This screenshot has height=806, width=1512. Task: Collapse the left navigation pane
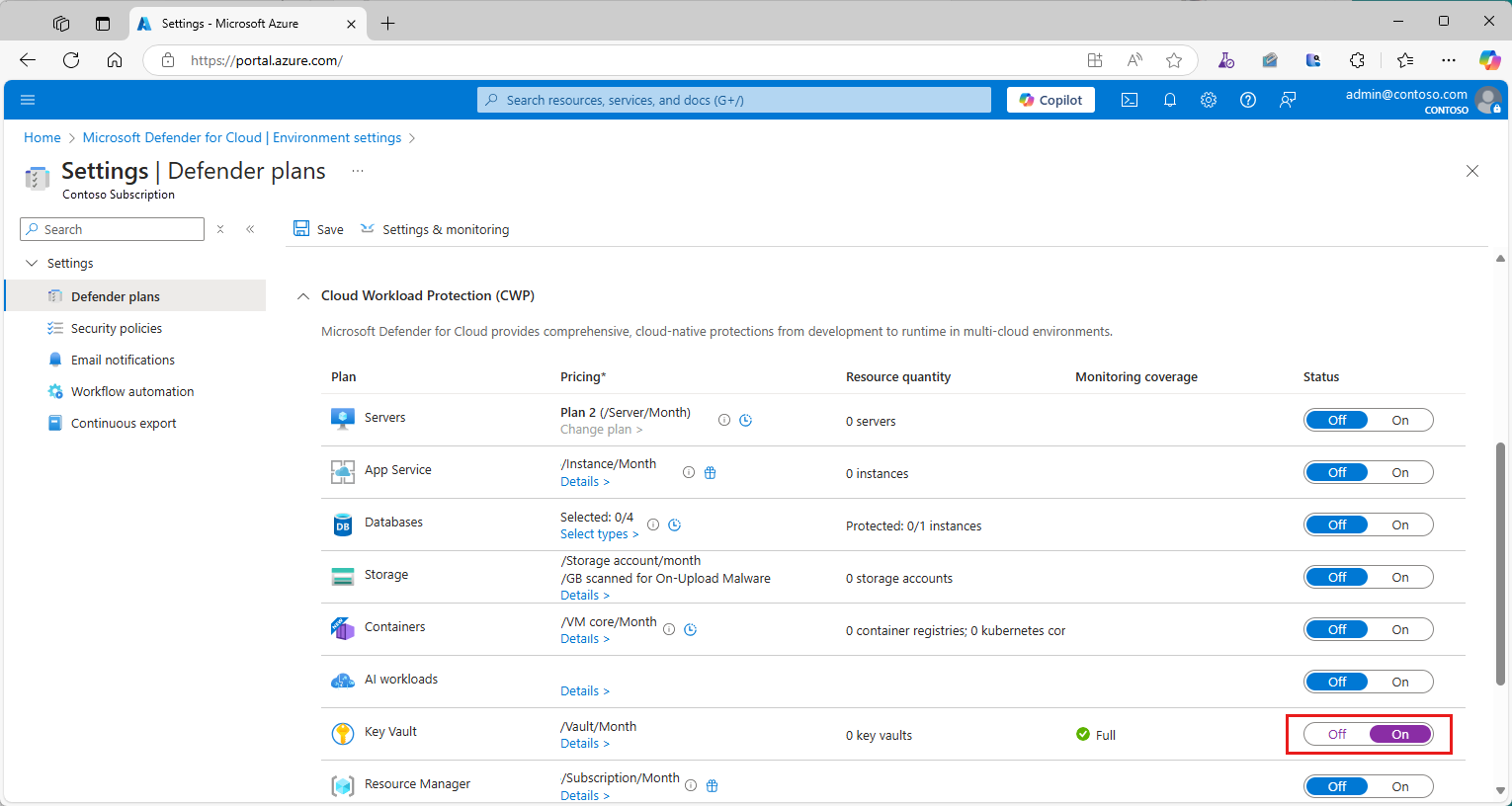pyautogui.click(x=250, y=229)
